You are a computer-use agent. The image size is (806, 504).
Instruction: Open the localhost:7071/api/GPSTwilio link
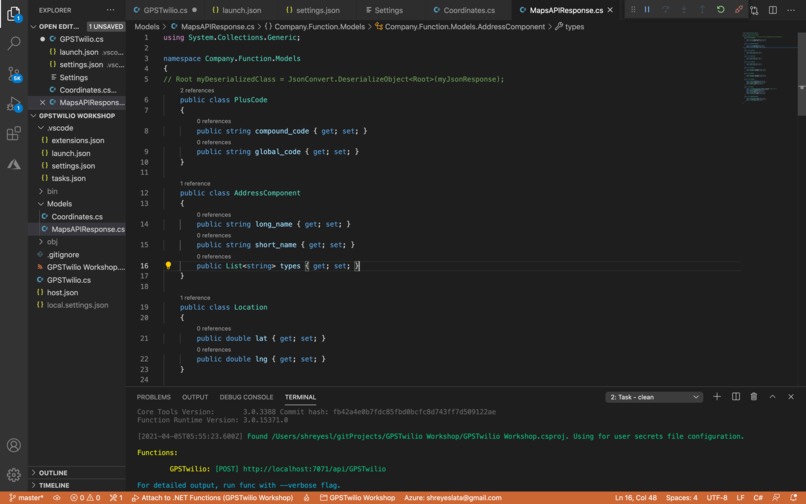314,469
